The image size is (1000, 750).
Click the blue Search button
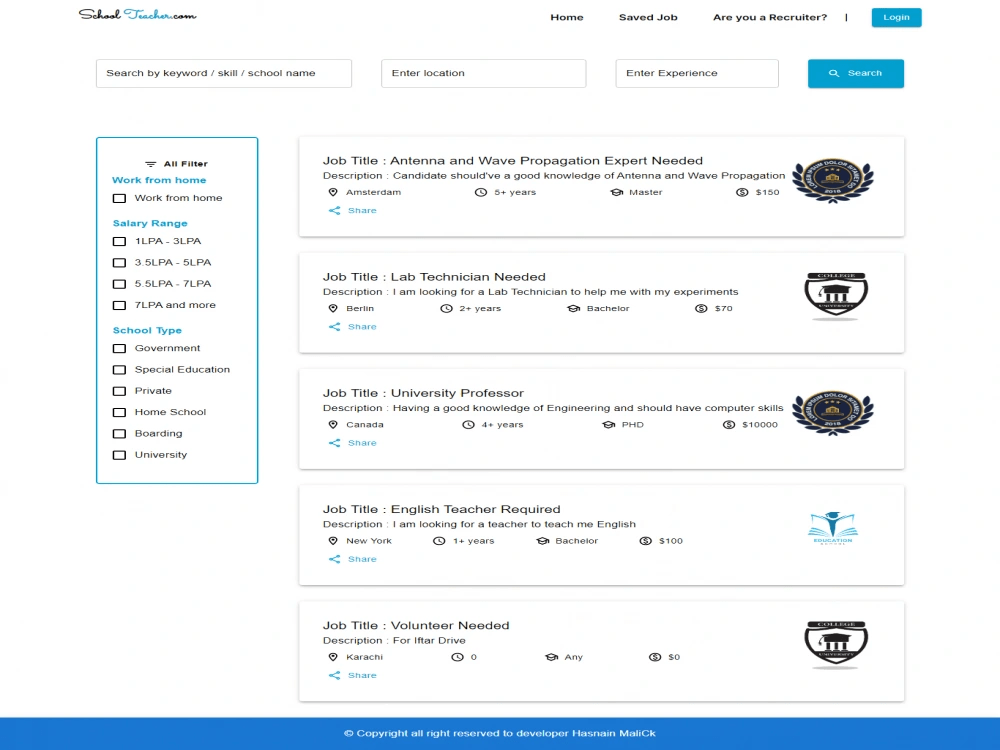tap(855, 73)
